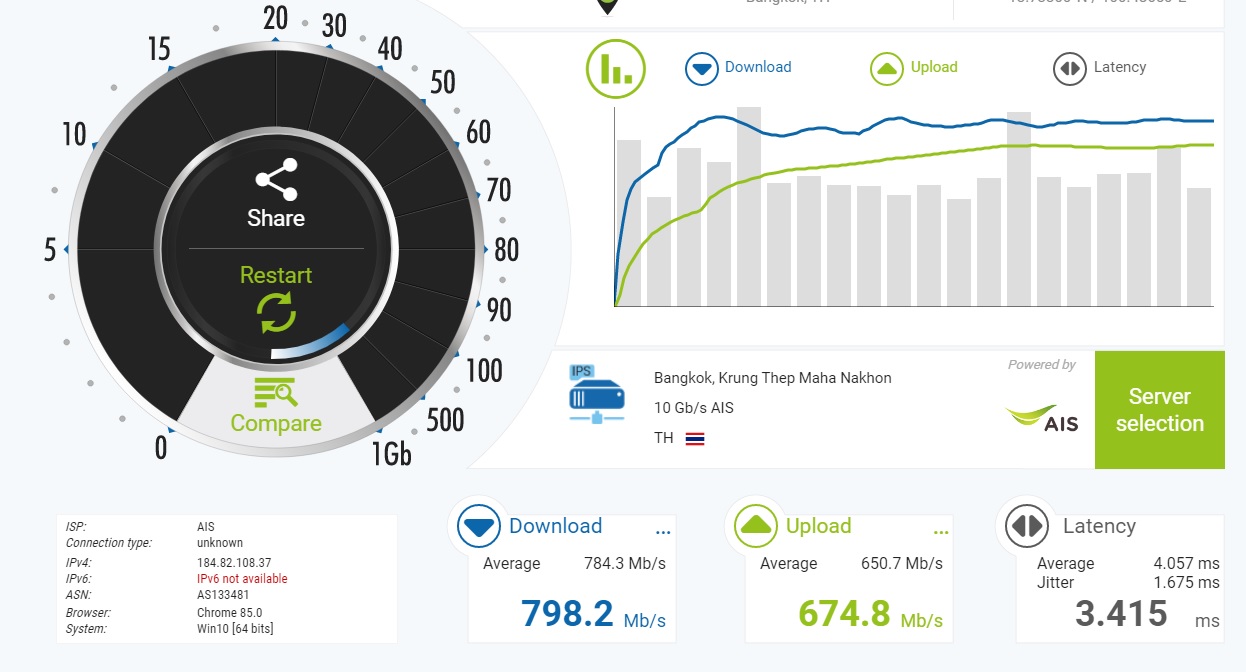Click the 'IPv6 not available' text

point(242,579)
